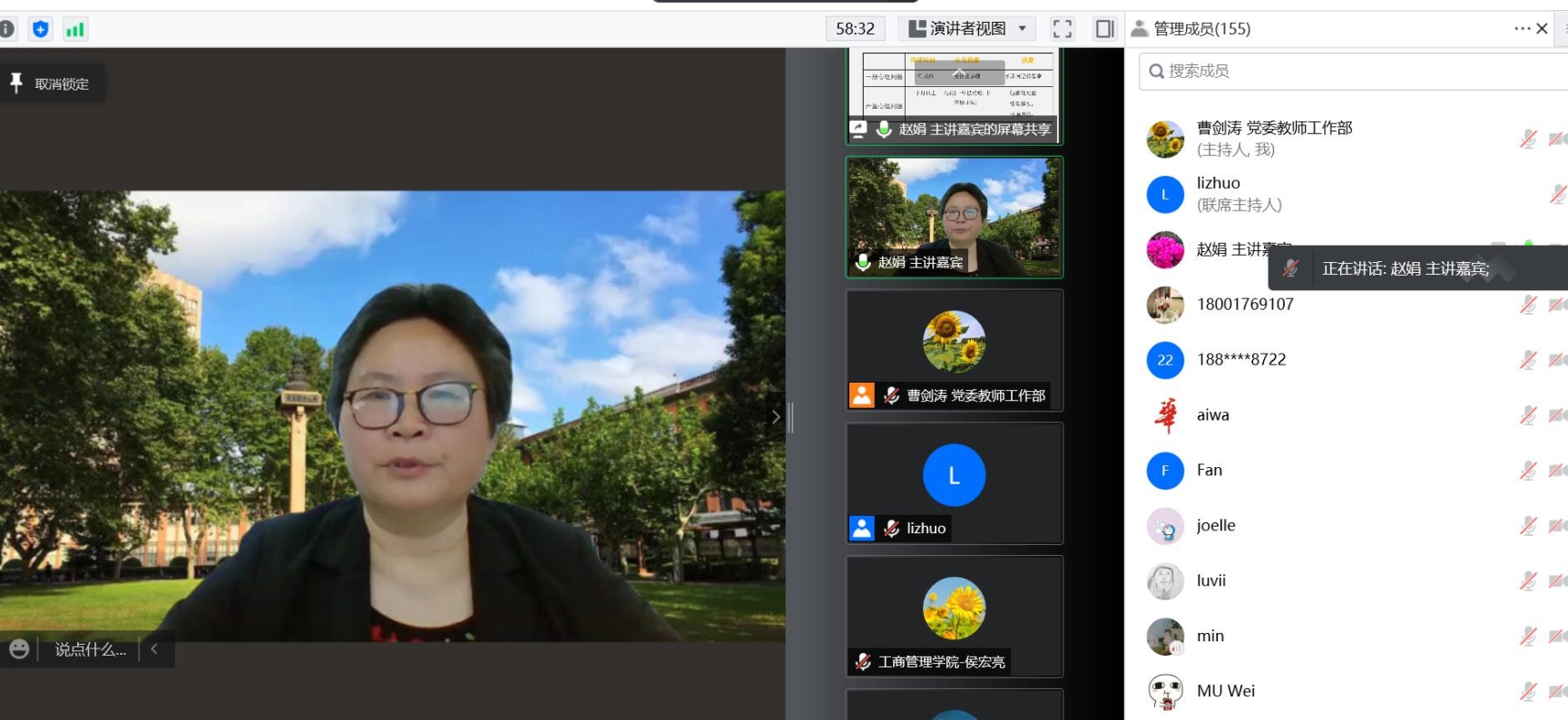
Task: Collapse the chat input bar with left chevron
Action: [x=154, y=649]
